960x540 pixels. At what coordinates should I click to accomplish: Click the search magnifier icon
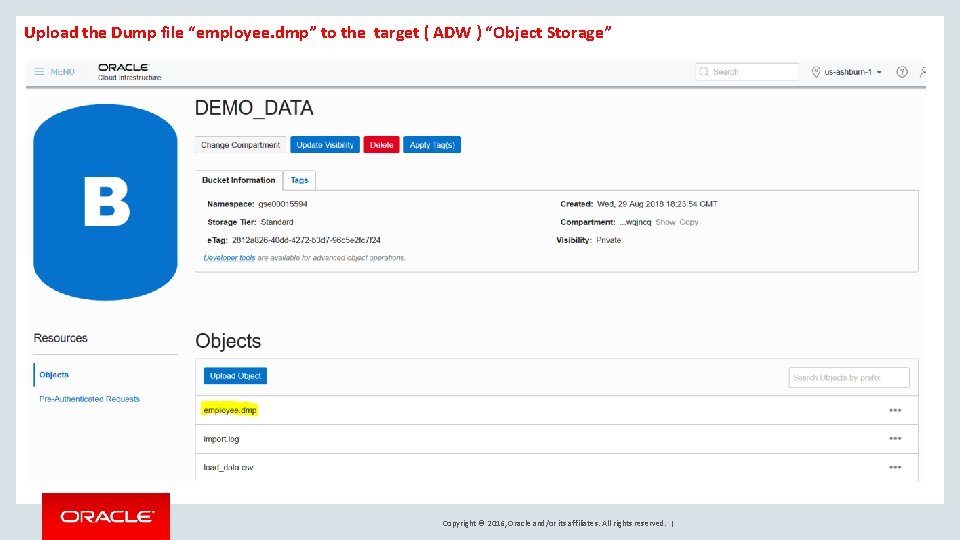pos(704,72)
